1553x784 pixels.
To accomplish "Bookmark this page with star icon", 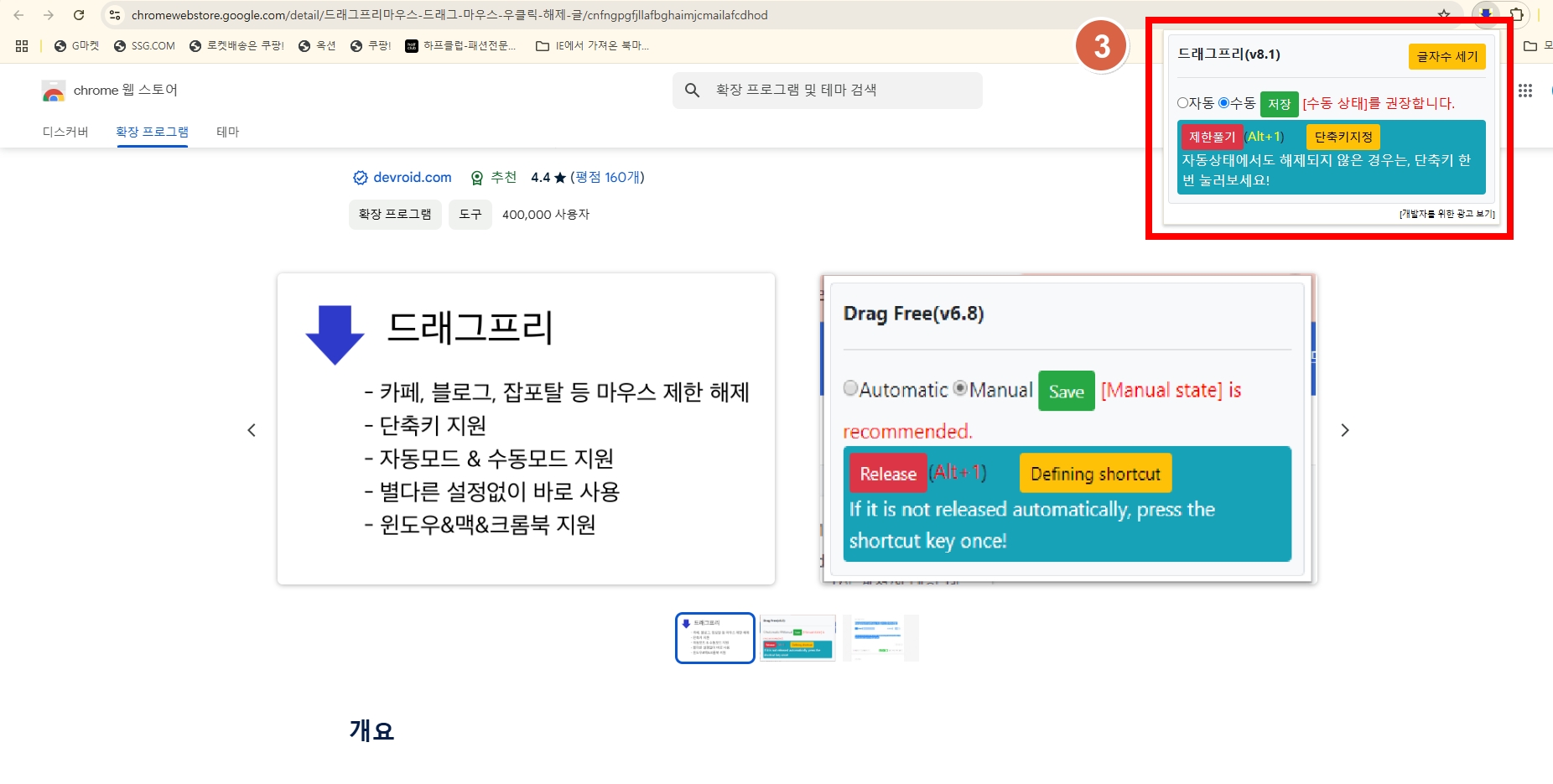I will [x=1444, y=15].
